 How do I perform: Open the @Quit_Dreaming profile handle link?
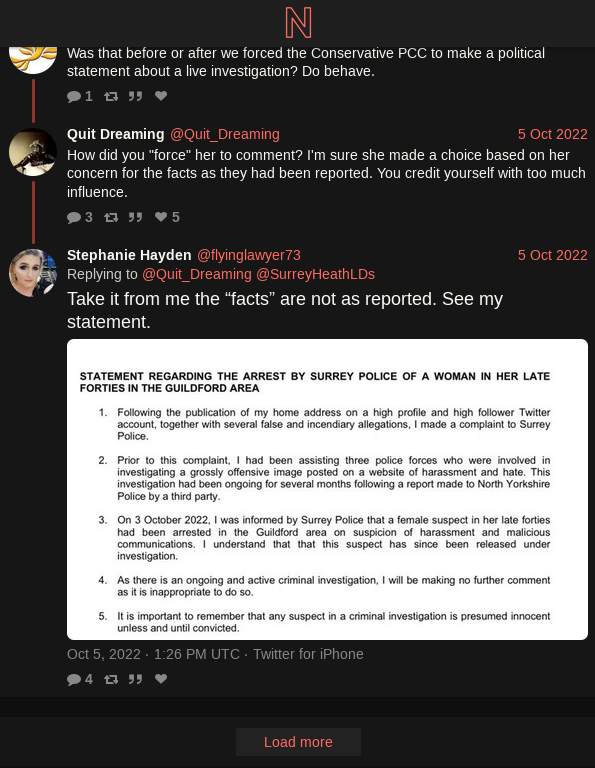tap(225, 134)
